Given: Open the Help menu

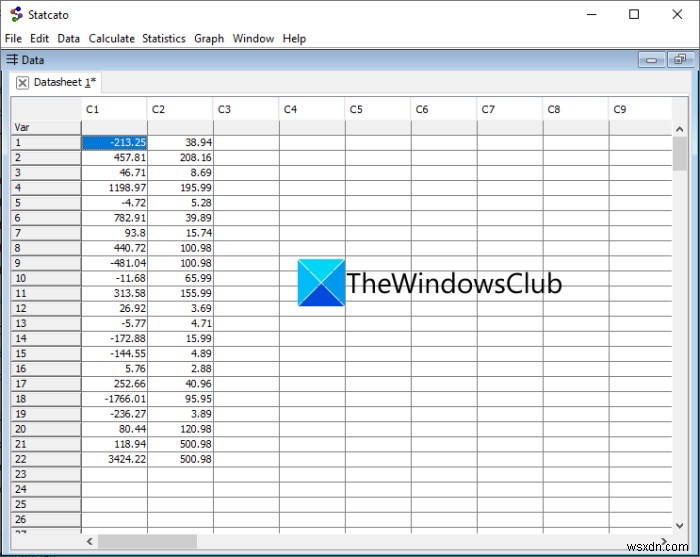Looking at the screenshot, I should pos(294,38).
